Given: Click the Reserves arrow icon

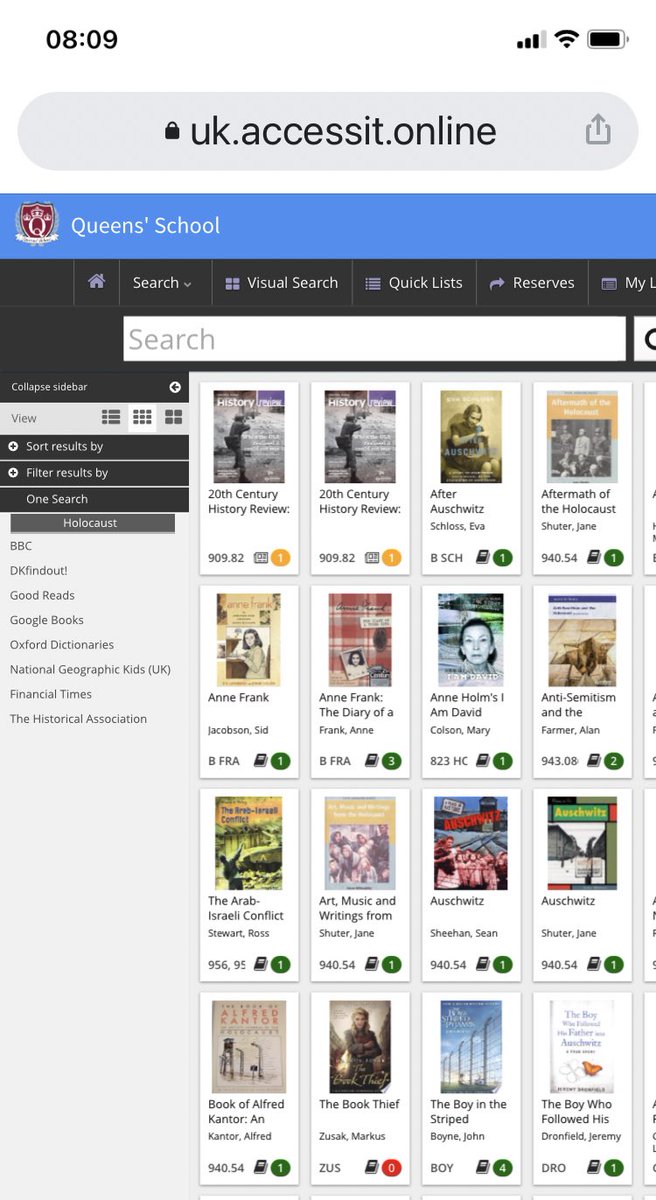Looking at the screenshot, I should 497,284.
